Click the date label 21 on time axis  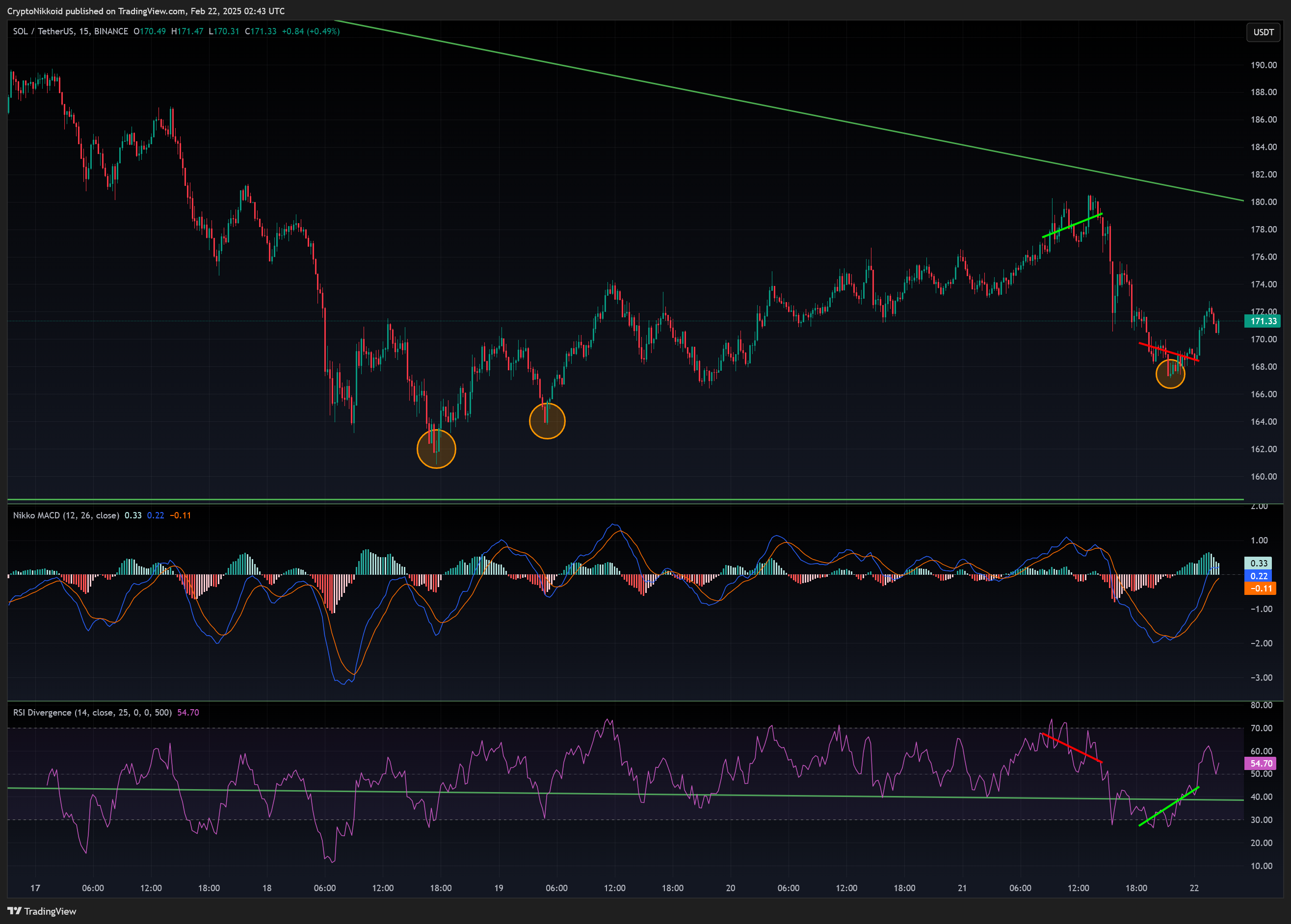coord(962,888)
